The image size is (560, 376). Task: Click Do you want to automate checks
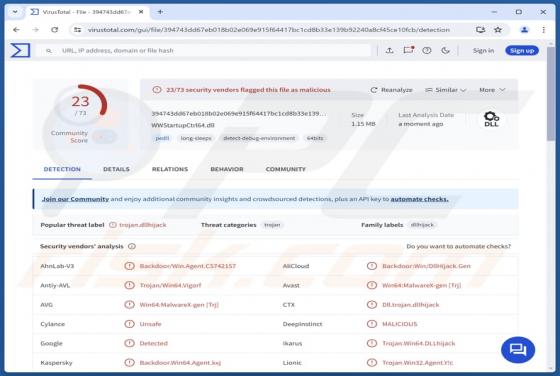click(x=459, y=246)
